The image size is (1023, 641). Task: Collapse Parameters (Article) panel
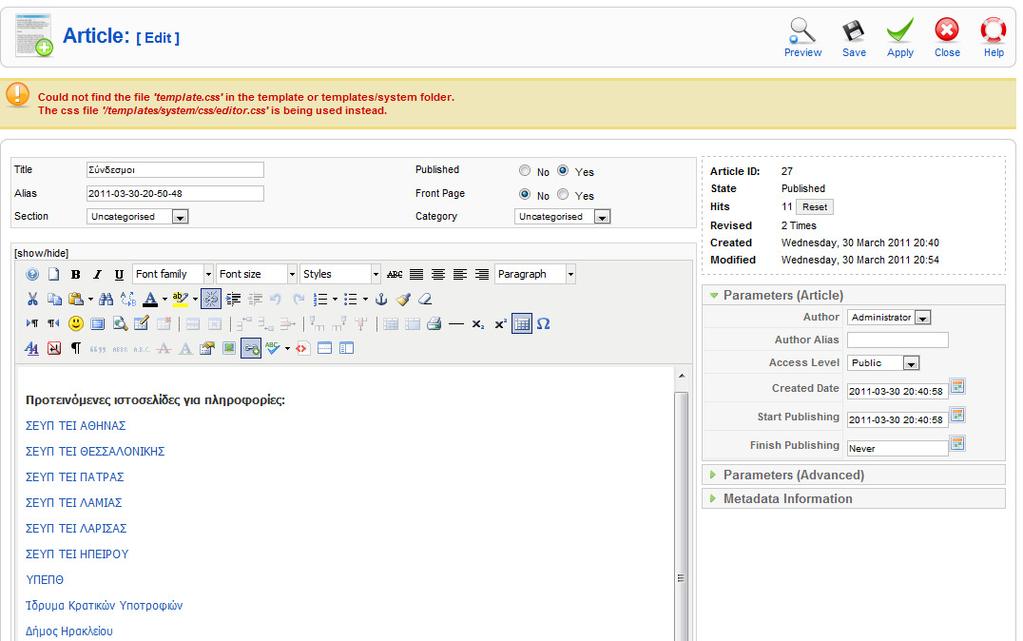tap(853, 295)
